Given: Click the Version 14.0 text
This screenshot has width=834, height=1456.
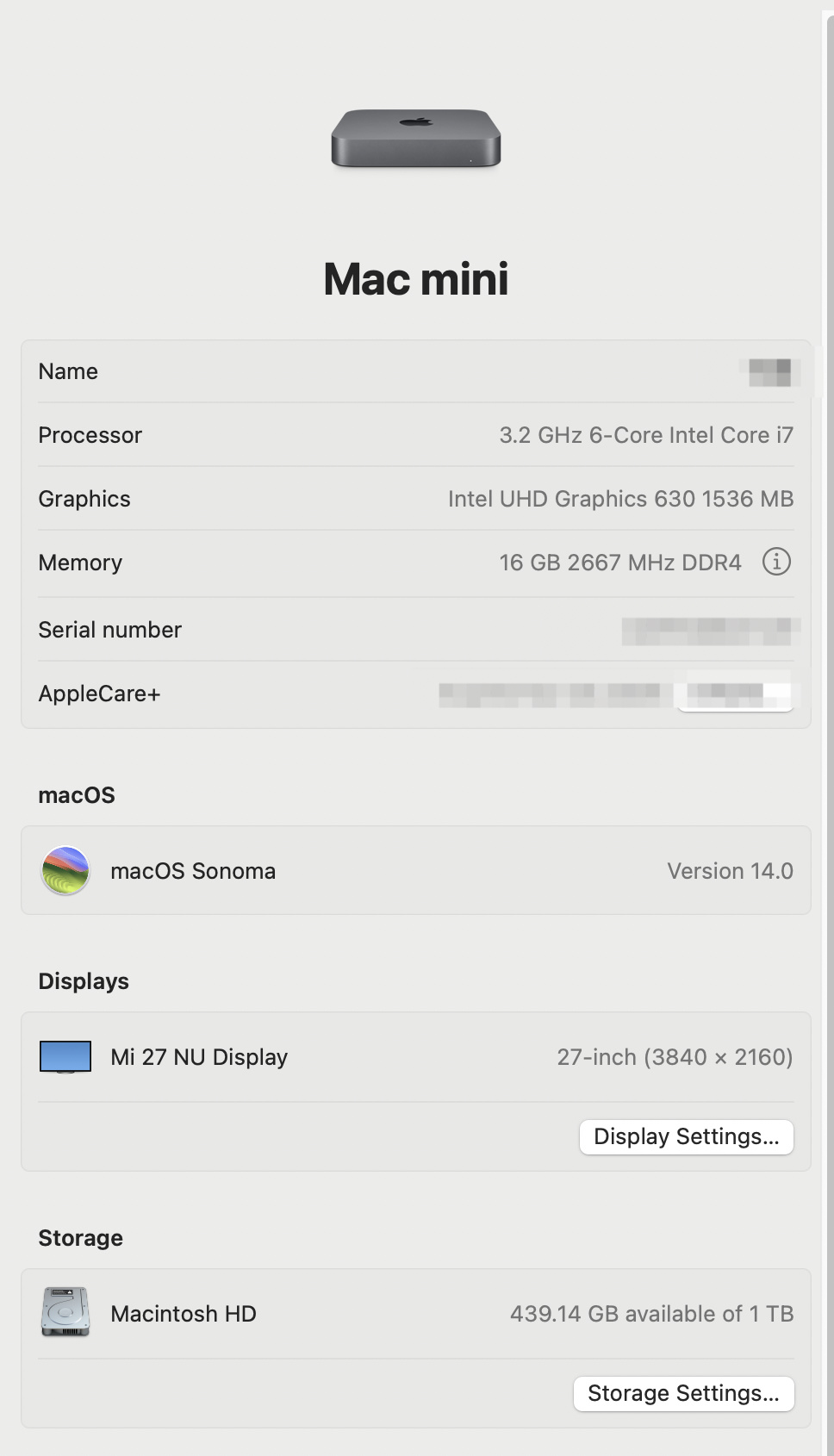Looking at the screenshot, I should point(730,871).
